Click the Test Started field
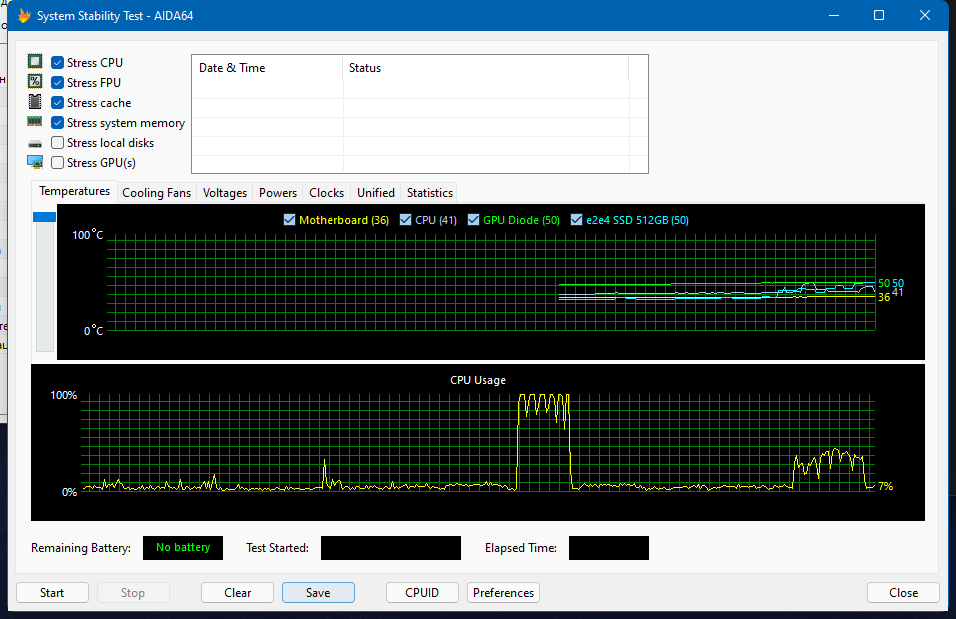This screenshot has width=956, height=619. pyautogui.click(x=391, y=548)
